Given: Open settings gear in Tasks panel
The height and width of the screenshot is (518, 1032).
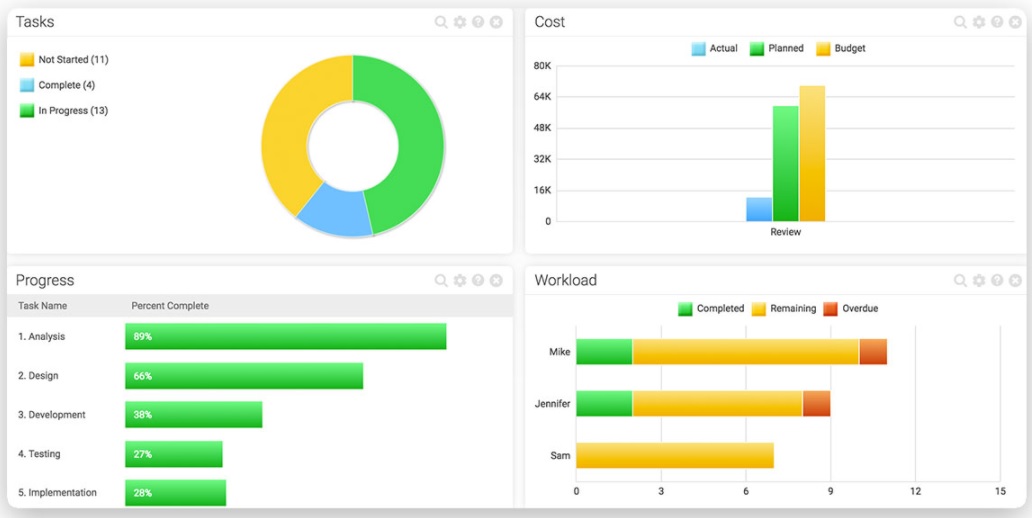Looking at the screenshot, I should 460,22.
